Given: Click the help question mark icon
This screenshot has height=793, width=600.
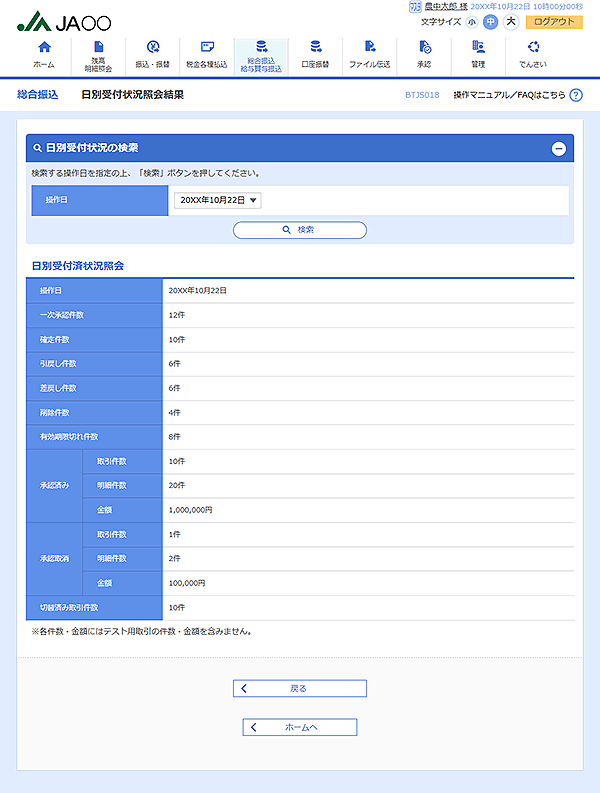Looking at the screenshot, I should click(x=576, y=95).
